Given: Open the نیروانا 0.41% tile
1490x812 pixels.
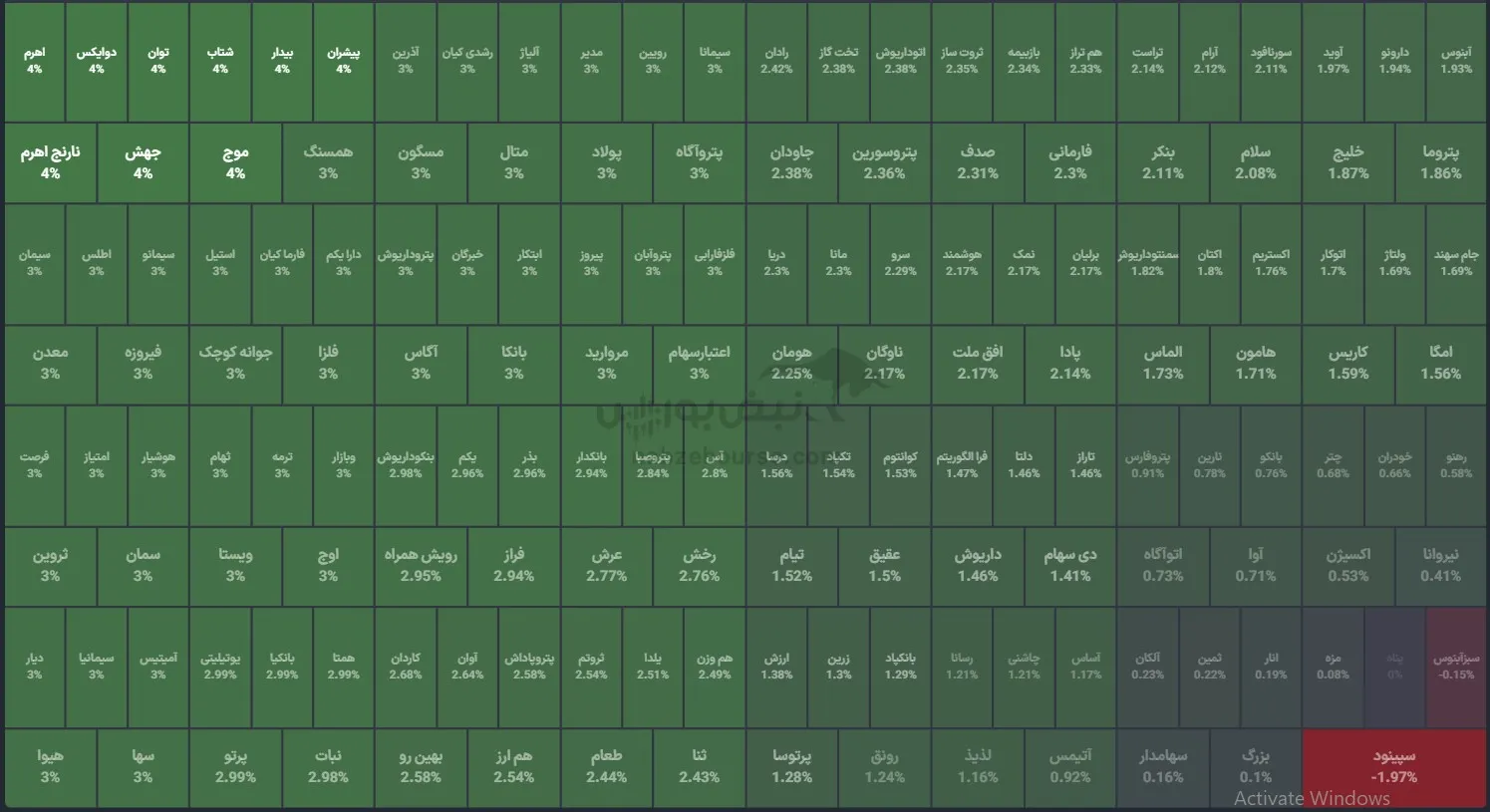Looking at the screenshot, I should (x=1441, y=565).
